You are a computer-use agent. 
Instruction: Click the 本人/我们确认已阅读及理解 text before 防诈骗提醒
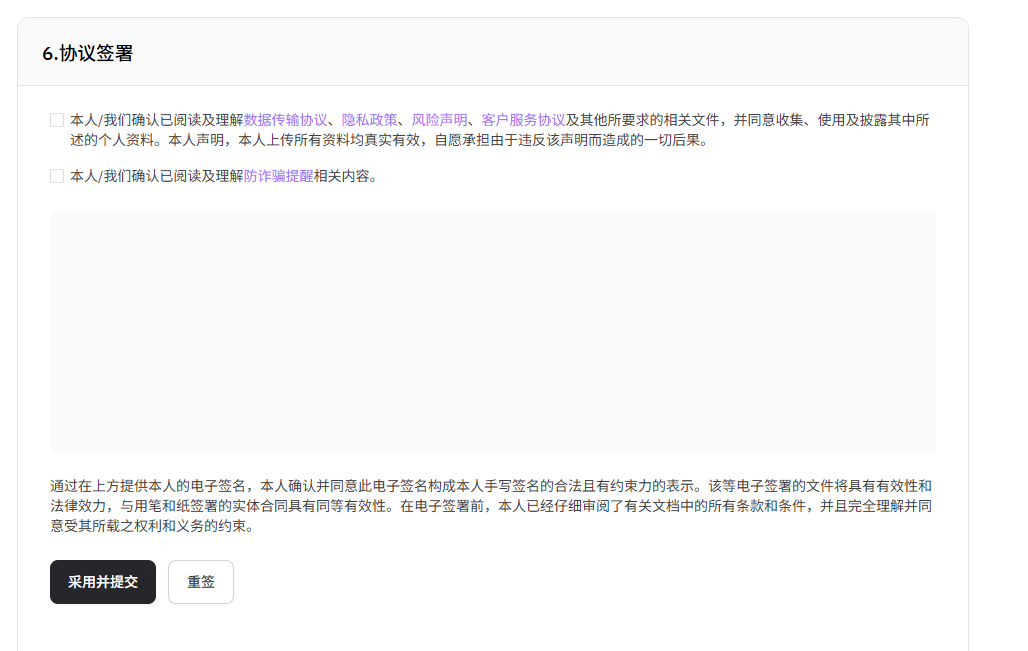click(156, 176)
